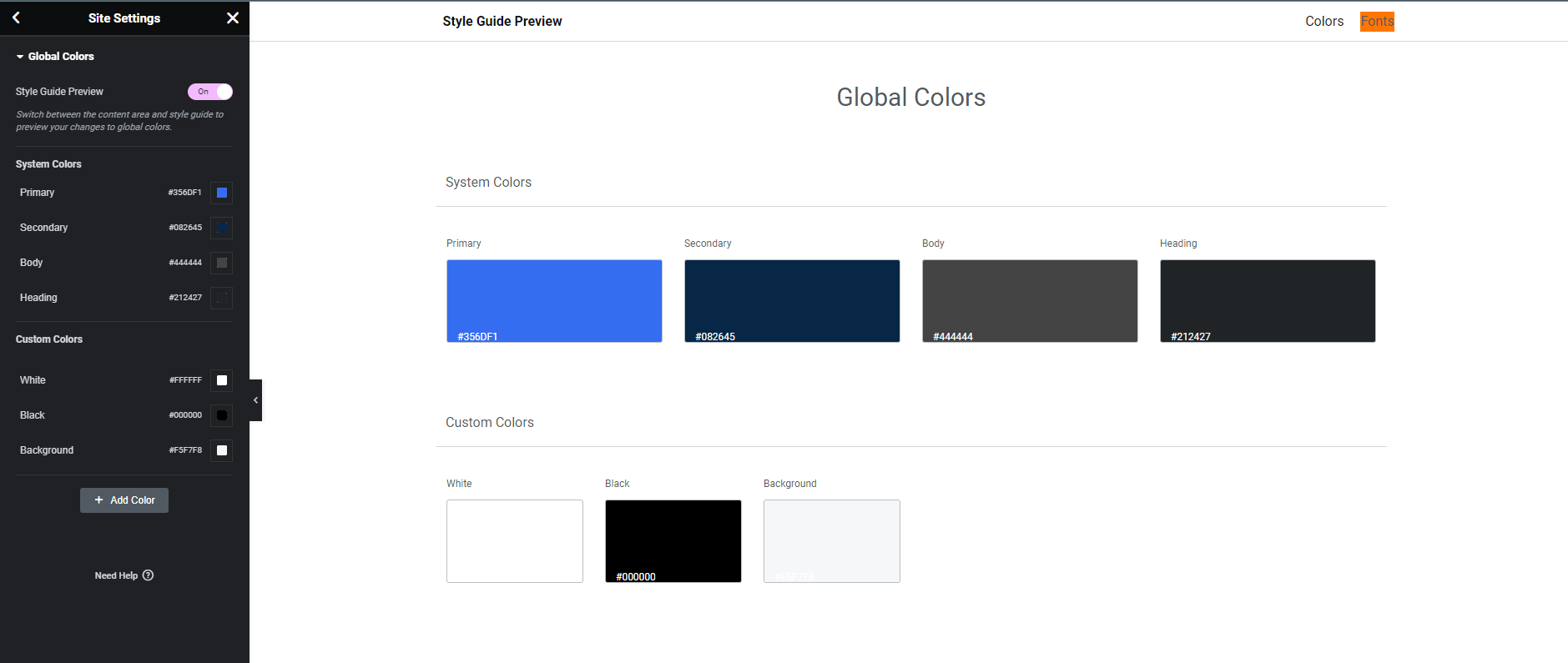Open the Heading color picker swatch in sidebar
Image resolution: width=1568 pixels, height=663 pixels.
tap(222, 298)
